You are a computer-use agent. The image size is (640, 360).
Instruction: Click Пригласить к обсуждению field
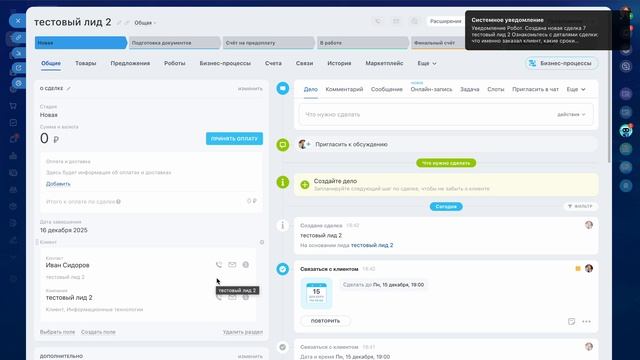(x=446, y=144)
